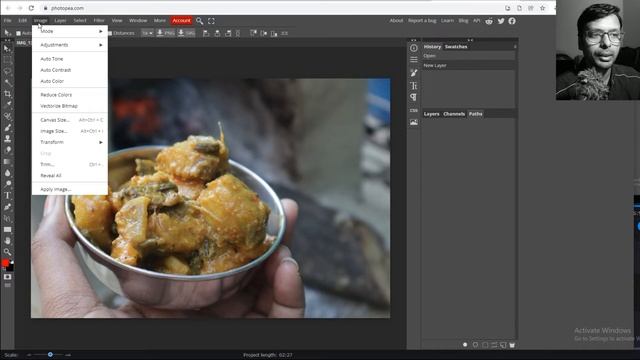This screenshot has height=360, width=640.
Task: Open Image Size dialog
Action: [x=70, y=131]
